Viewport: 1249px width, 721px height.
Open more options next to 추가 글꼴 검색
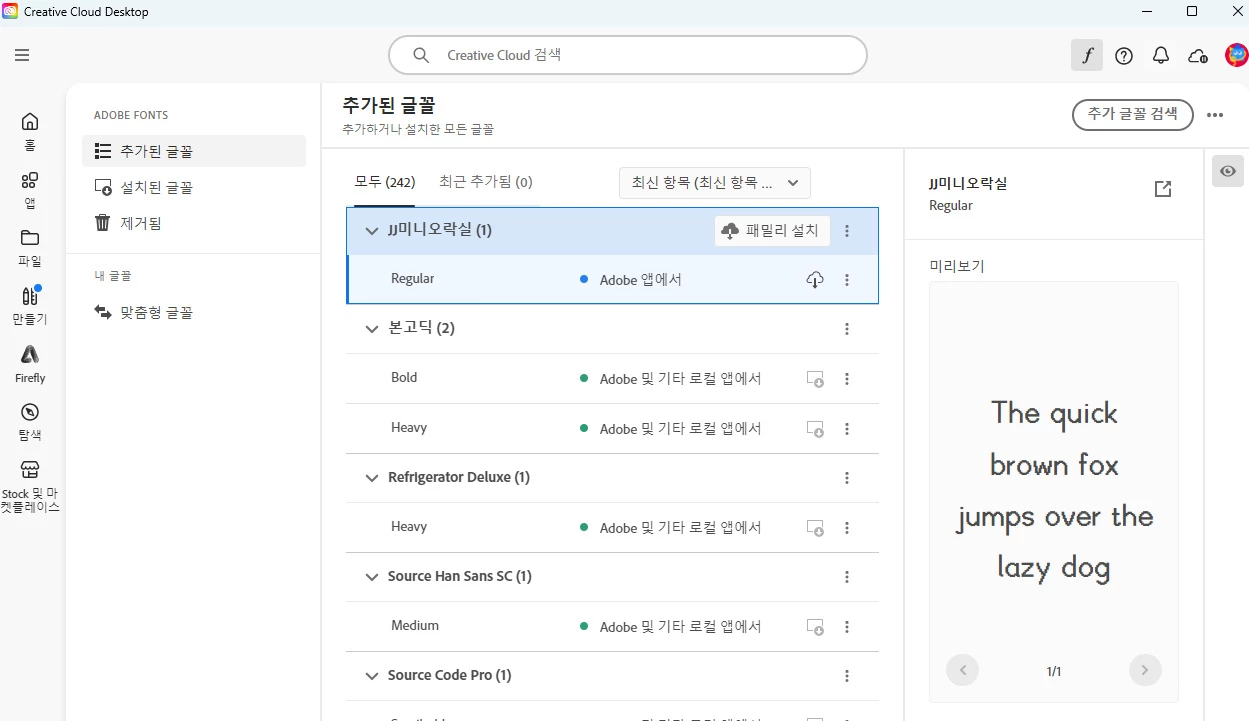[x=1215, y=115]
